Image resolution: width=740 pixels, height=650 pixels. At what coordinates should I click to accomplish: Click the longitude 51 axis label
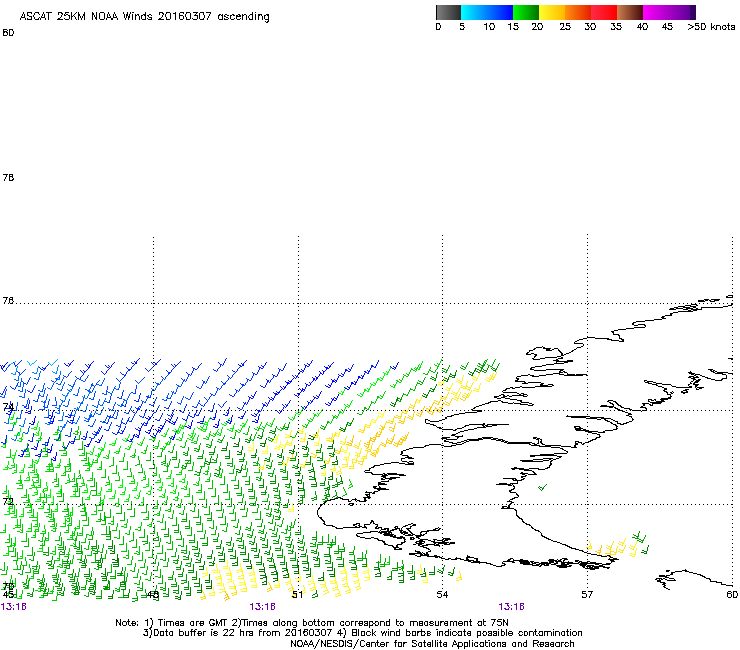[x=297, y=595]
